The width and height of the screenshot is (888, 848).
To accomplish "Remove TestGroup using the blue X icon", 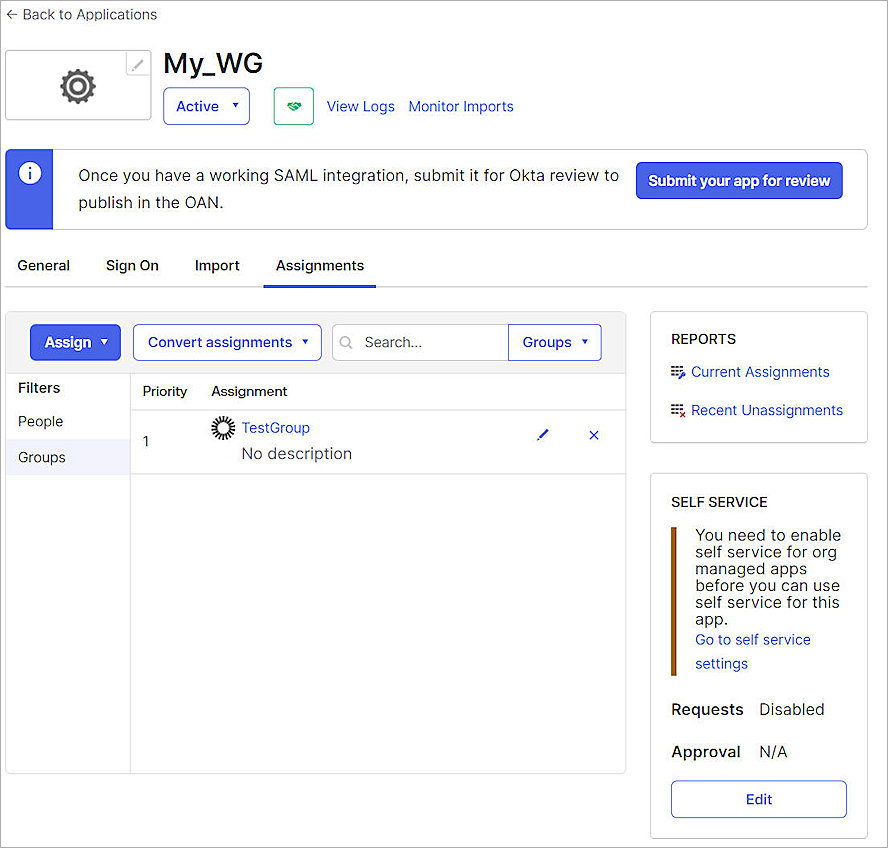I will pos(593,435).
